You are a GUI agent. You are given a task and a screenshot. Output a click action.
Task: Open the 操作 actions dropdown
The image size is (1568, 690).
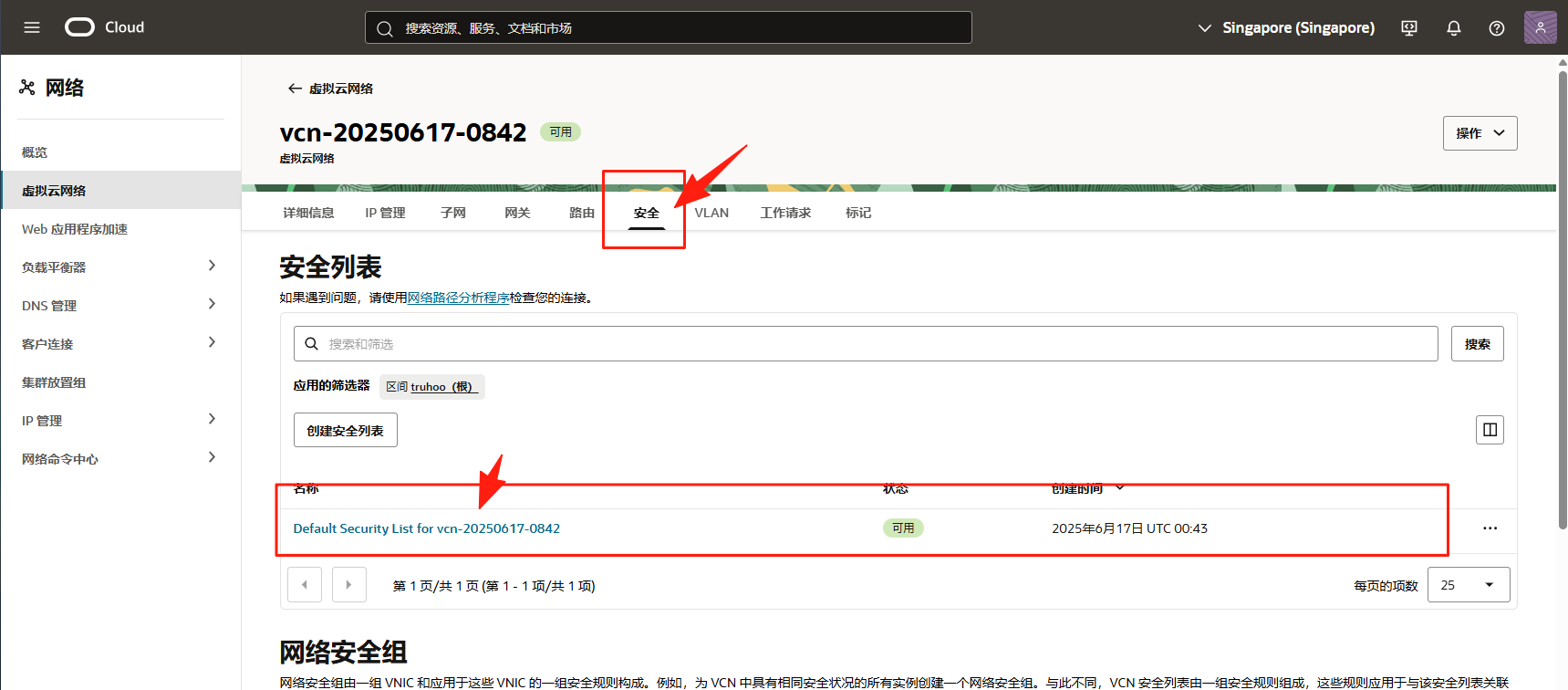(1480, 133)
